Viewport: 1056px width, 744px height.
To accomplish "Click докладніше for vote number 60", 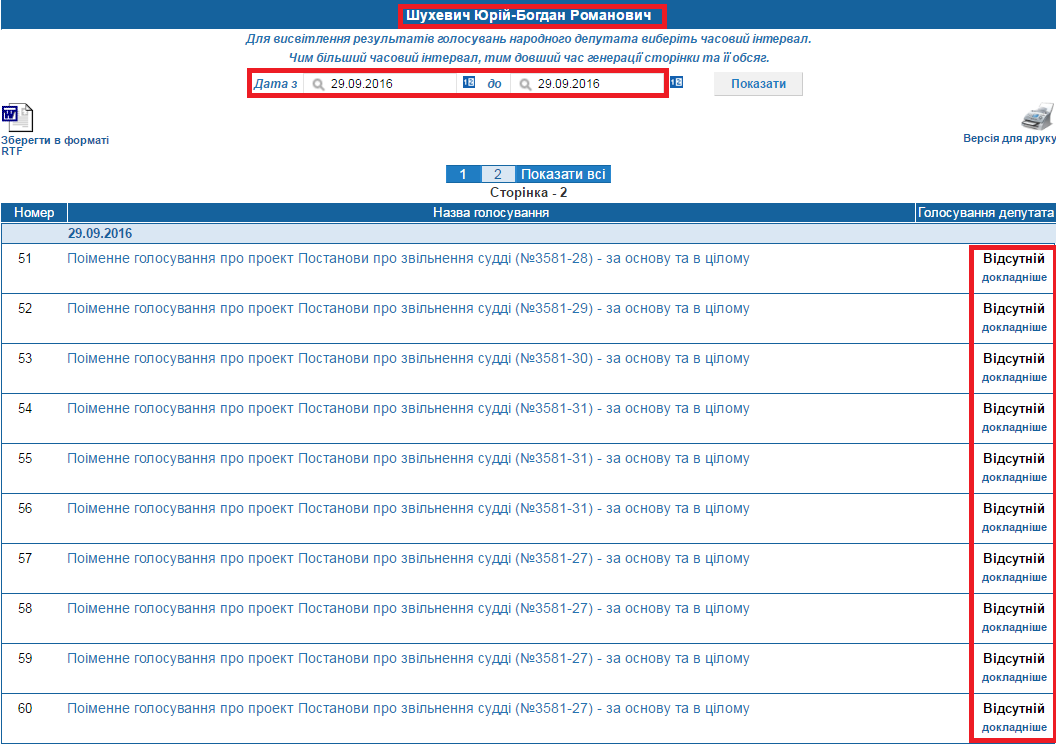I will (1014, 728).
